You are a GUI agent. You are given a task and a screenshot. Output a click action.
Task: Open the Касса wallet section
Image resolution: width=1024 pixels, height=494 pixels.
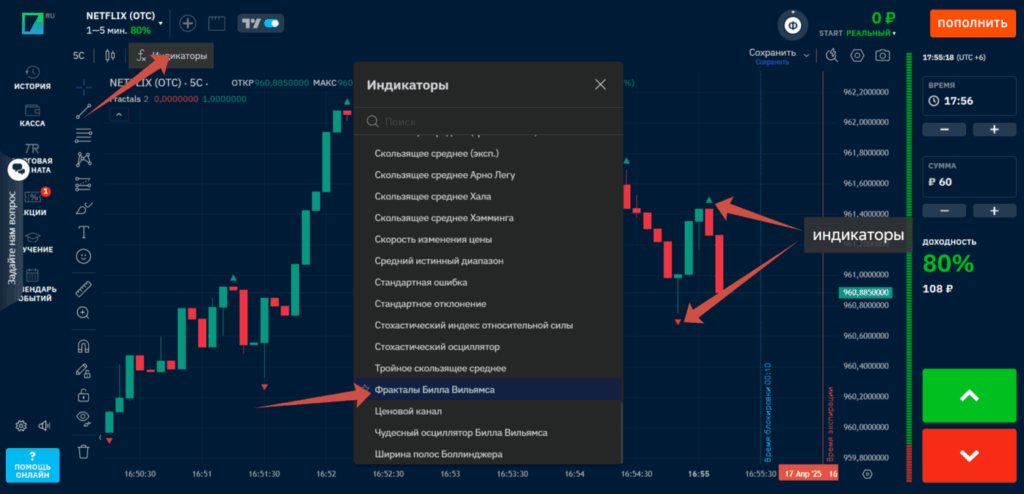click(32, 115)
